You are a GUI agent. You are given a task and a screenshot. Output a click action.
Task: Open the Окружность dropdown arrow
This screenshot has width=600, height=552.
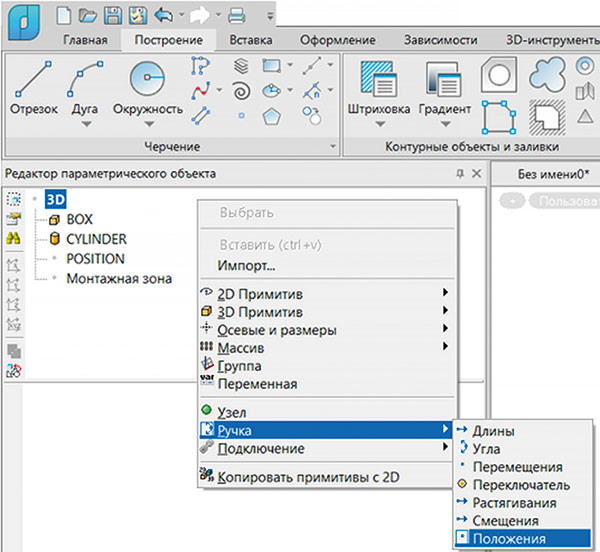(x=149, y=124)
